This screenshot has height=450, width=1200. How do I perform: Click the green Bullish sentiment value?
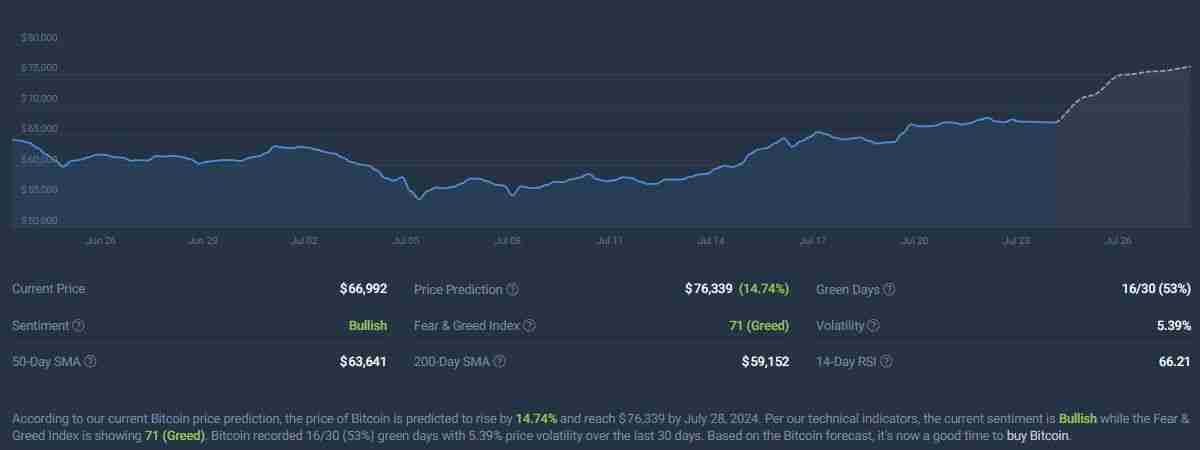pos(367,326)
